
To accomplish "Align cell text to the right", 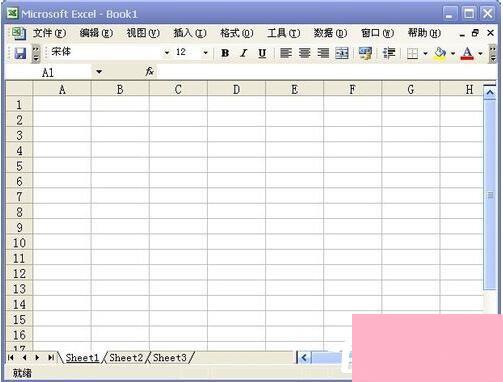I will (323, 53).
